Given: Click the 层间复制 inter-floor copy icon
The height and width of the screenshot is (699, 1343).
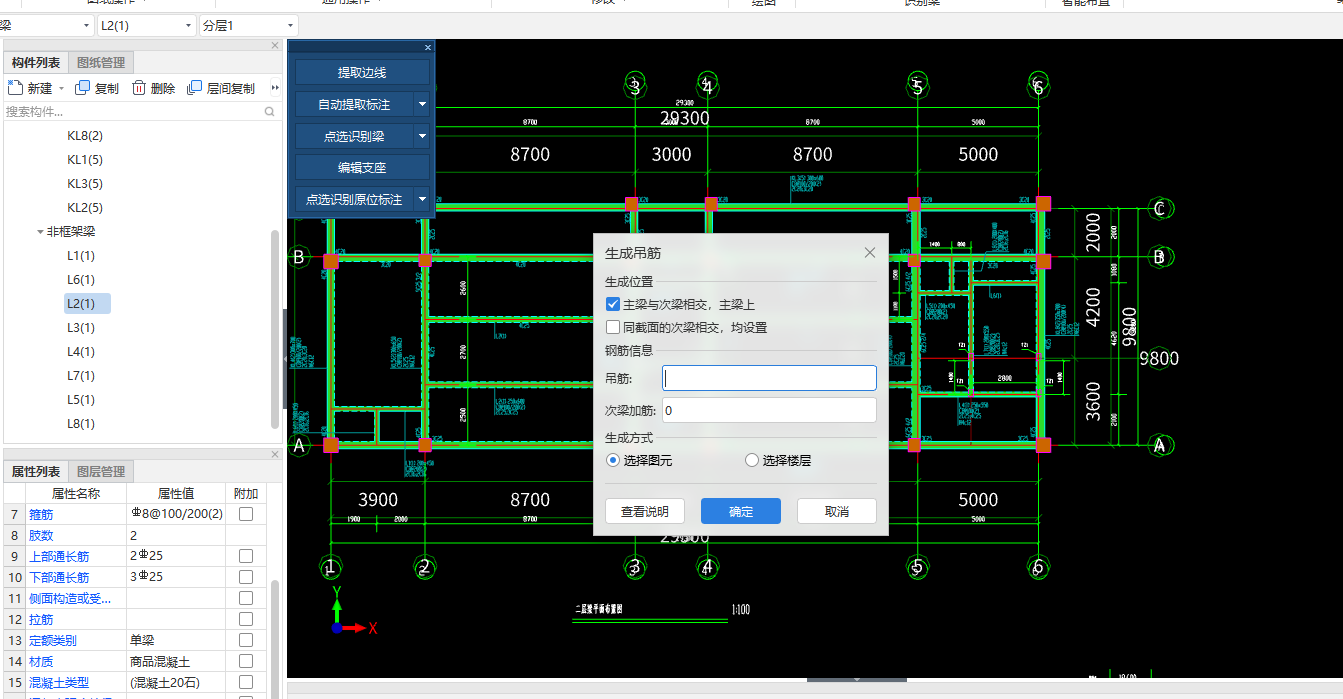Looking at the screenshot, I should coord(195,88).
